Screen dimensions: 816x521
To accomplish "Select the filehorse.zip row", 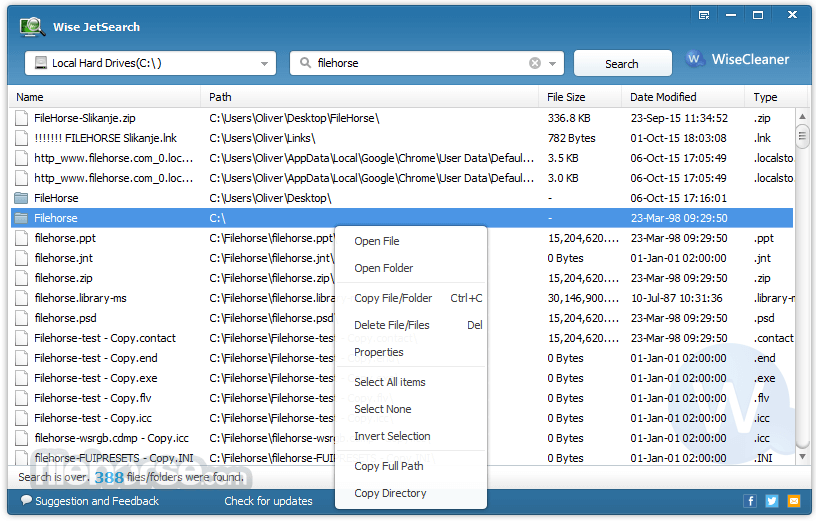I will point(402,278).
